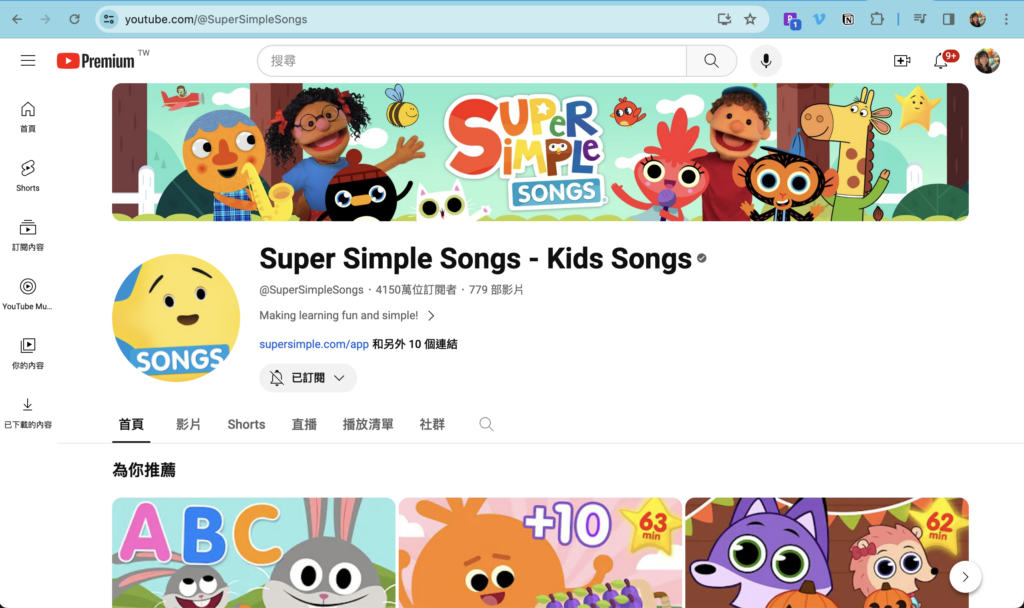The image size is (1024, 608).
Task: Open the create video icon
Action: (902, 61)
